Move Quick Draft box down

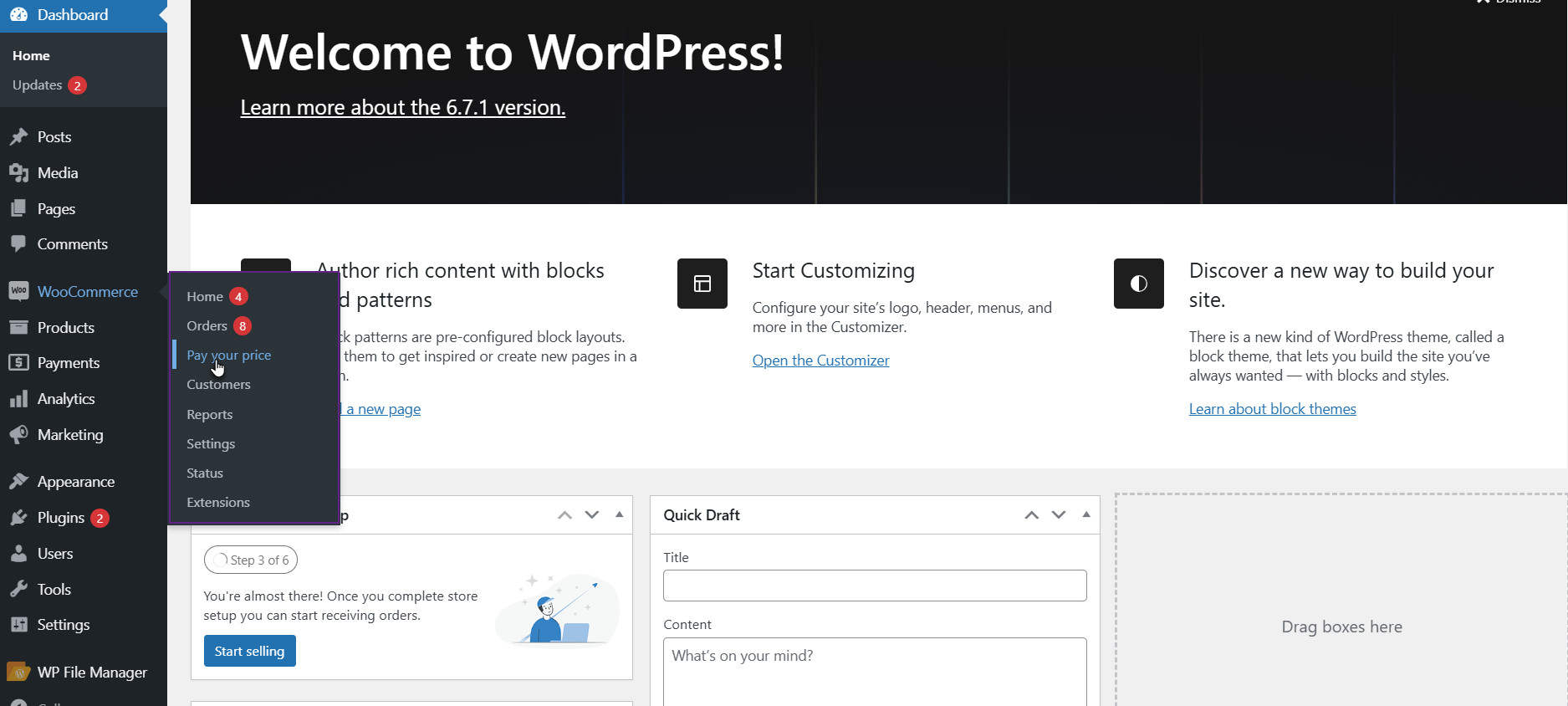[x=1059, y=515]
